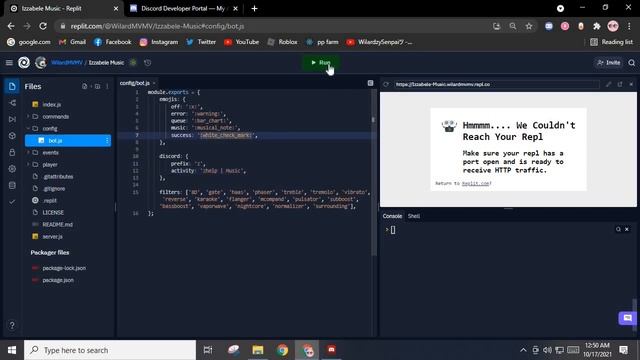Open the Version control sidebar panel
Viewport: 640px width, 360px height.
12,103
